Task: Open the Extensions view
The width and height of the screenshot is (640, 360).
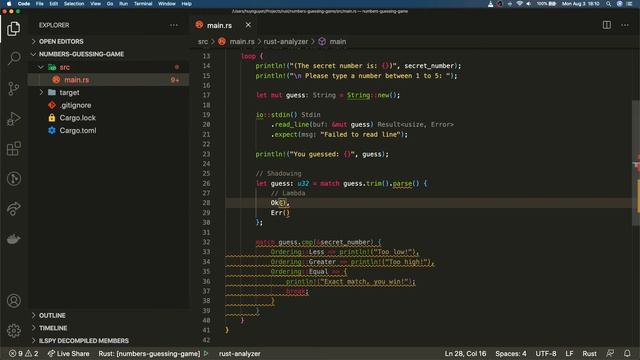Action: 13,149
